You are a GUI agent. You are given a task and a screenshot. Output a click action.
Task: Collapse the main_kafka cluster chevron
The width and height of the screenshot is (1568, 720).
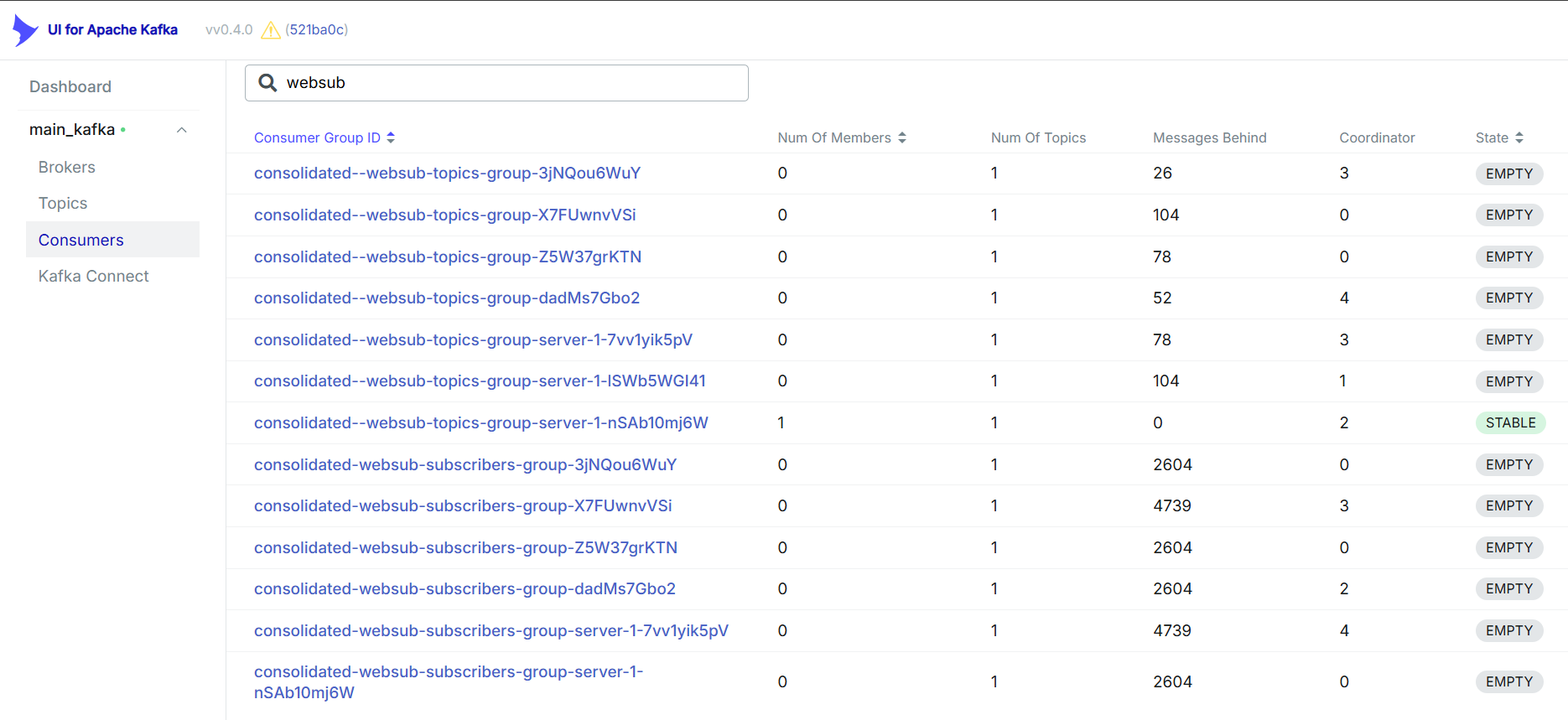coord(181,130)
